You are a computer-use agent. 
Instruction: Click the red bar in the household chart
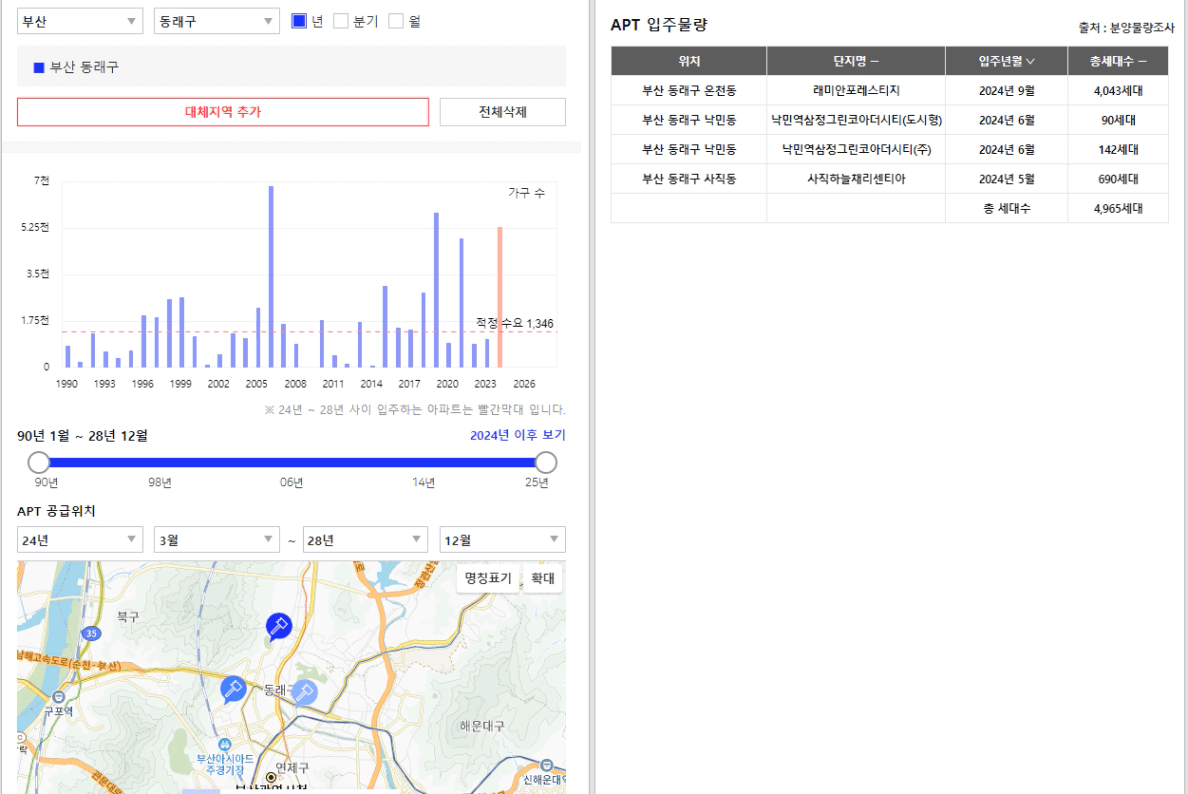499,297
